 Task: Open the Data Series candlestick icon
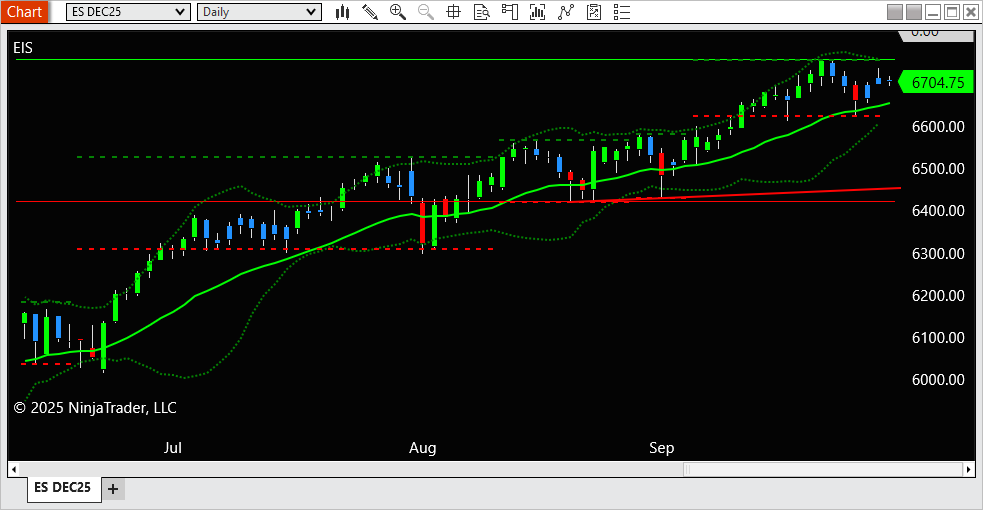point(342,12)
